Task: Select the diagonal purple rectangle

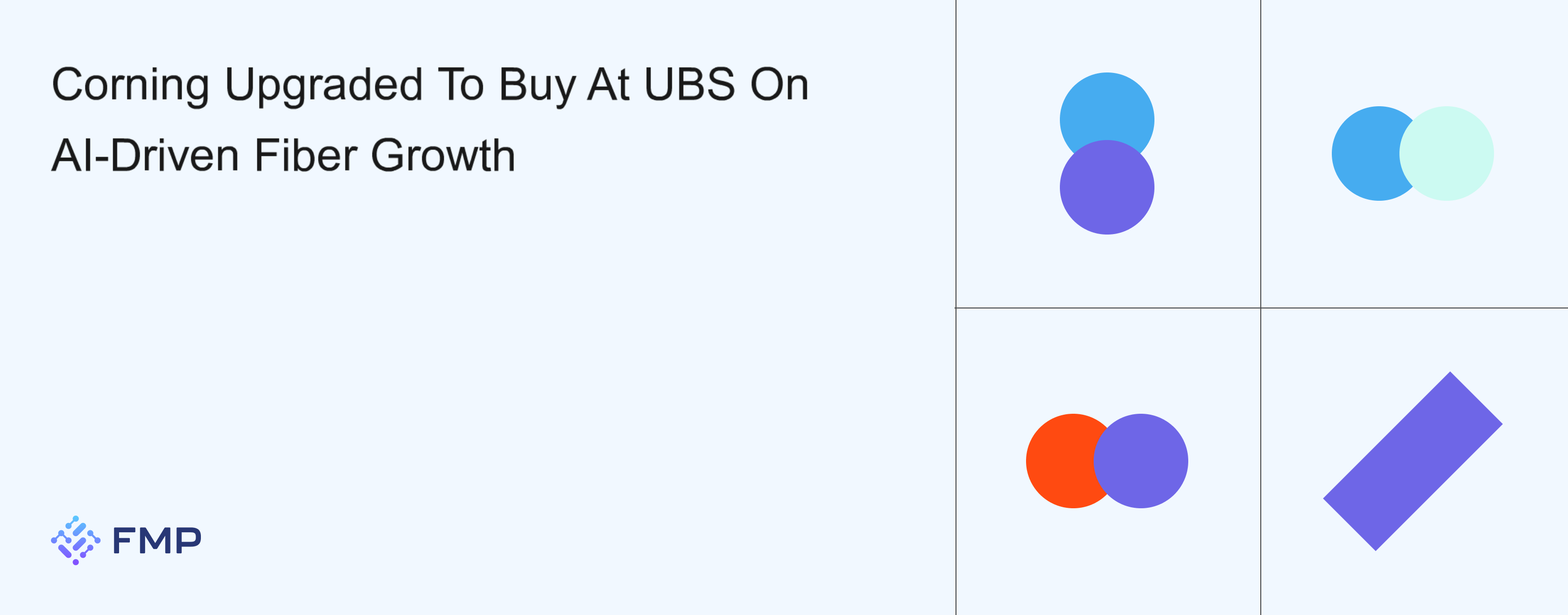Action: (1412, 461)
